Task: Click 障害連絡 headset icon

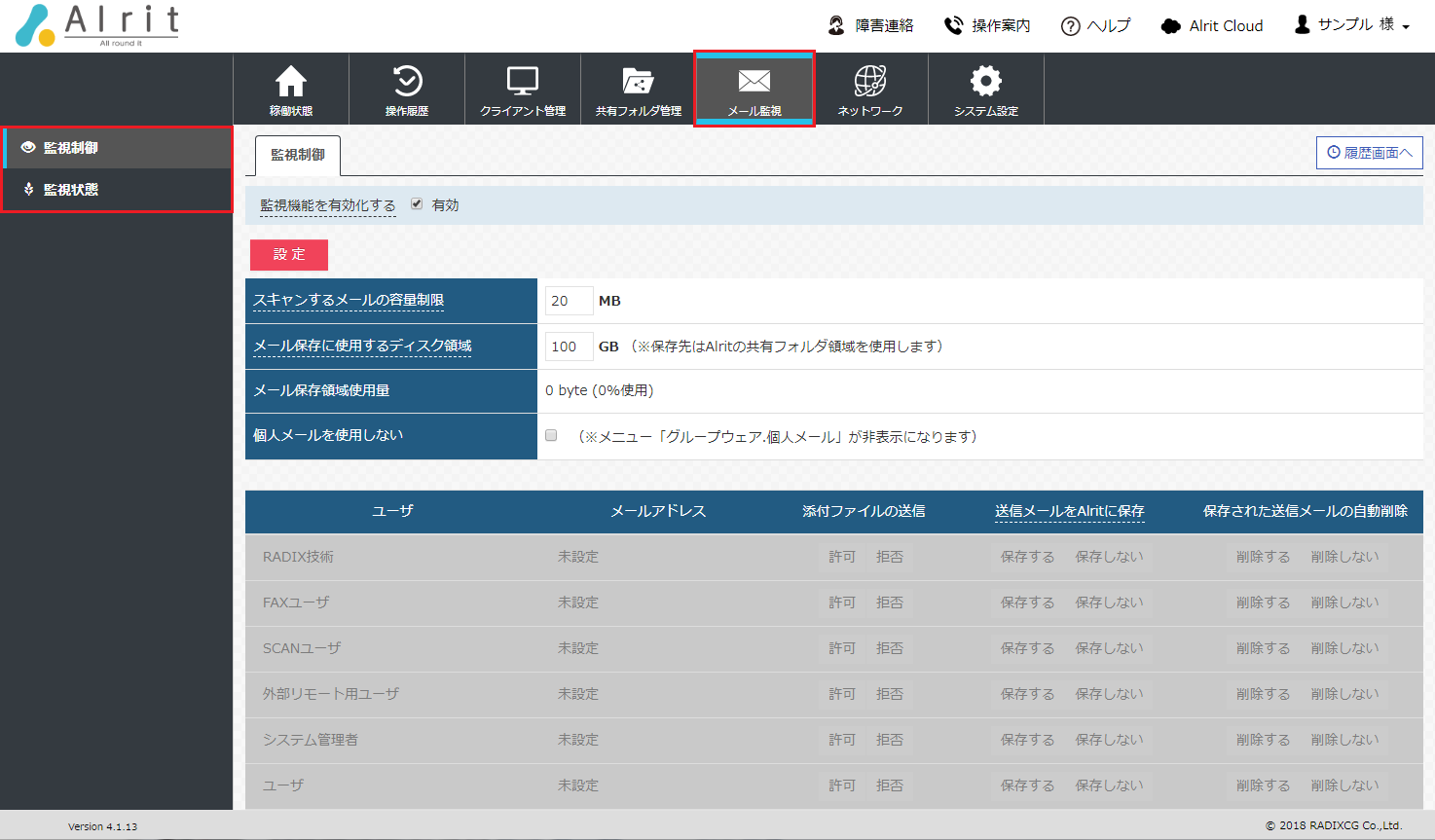Action: coord(836,25)
